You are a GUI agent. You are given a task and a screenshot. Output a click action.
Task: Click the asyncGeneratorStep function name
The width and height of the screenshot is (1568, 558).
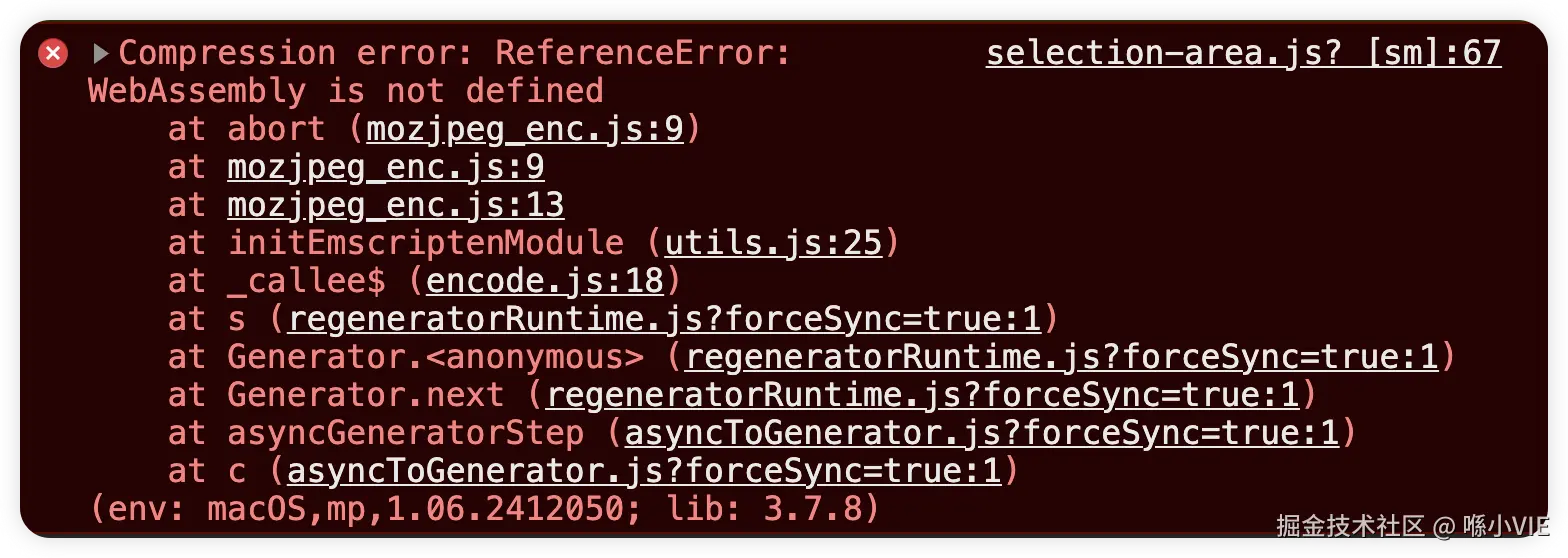[x=405, y=433]
